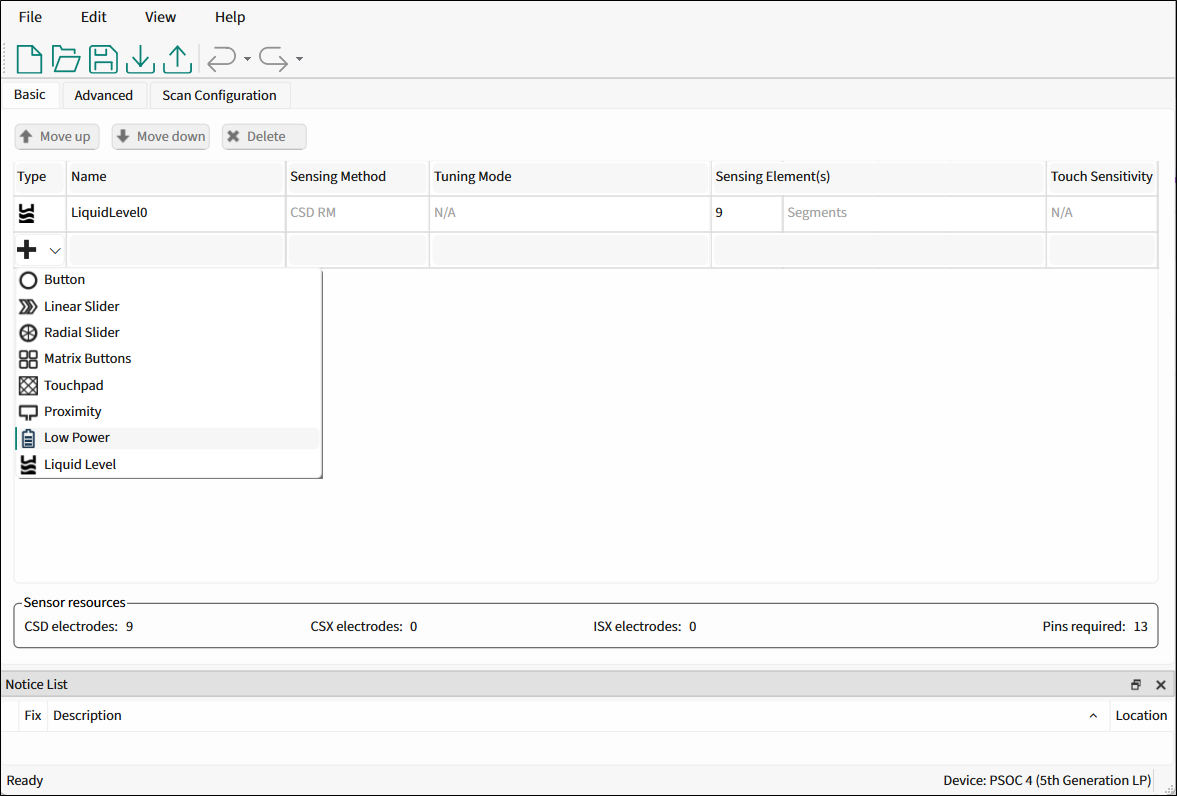Float the Notice List panel
This screenshot has width=1177, height=796.
point(1136,685)
